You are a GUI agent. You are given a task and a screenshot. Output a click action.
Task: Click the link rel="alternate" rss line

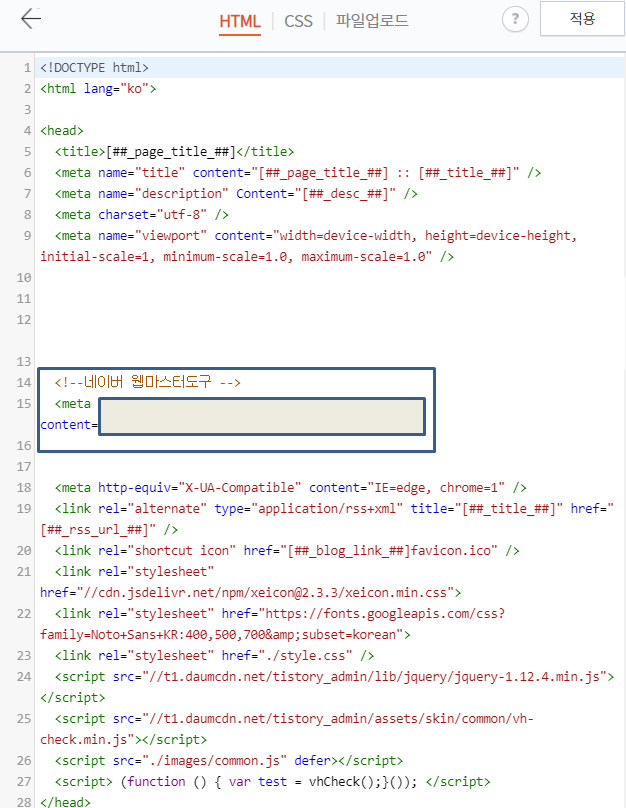[x=334, y=509]
